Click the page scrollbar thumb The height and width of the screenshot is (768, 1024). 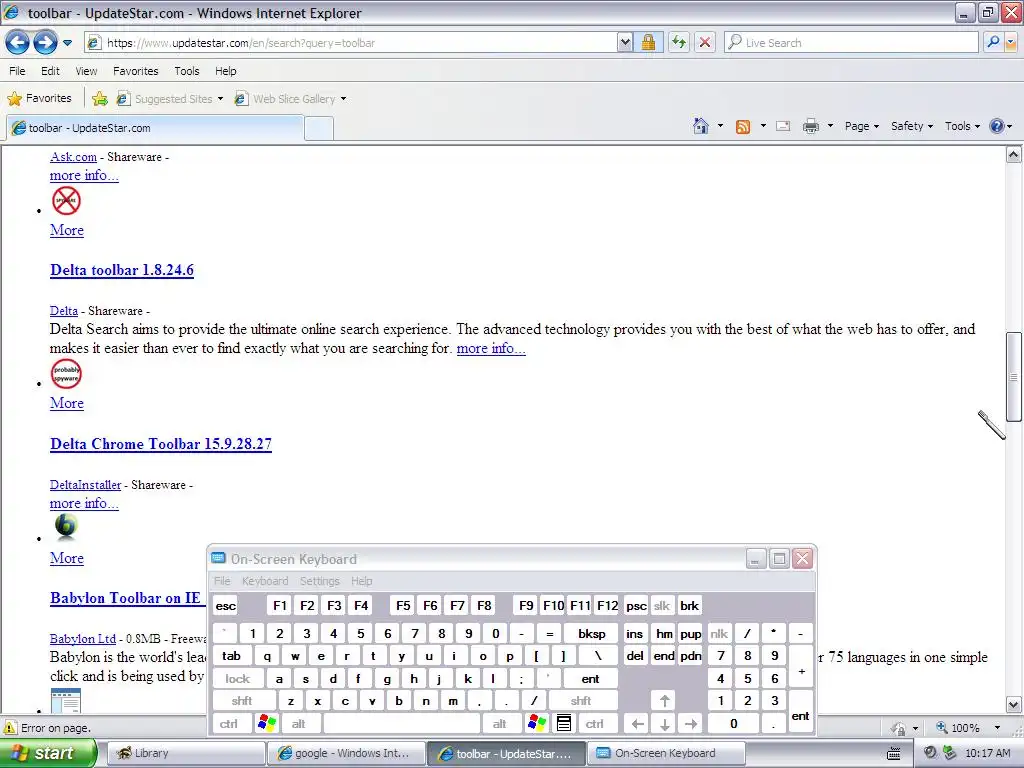pos(1013,377)
